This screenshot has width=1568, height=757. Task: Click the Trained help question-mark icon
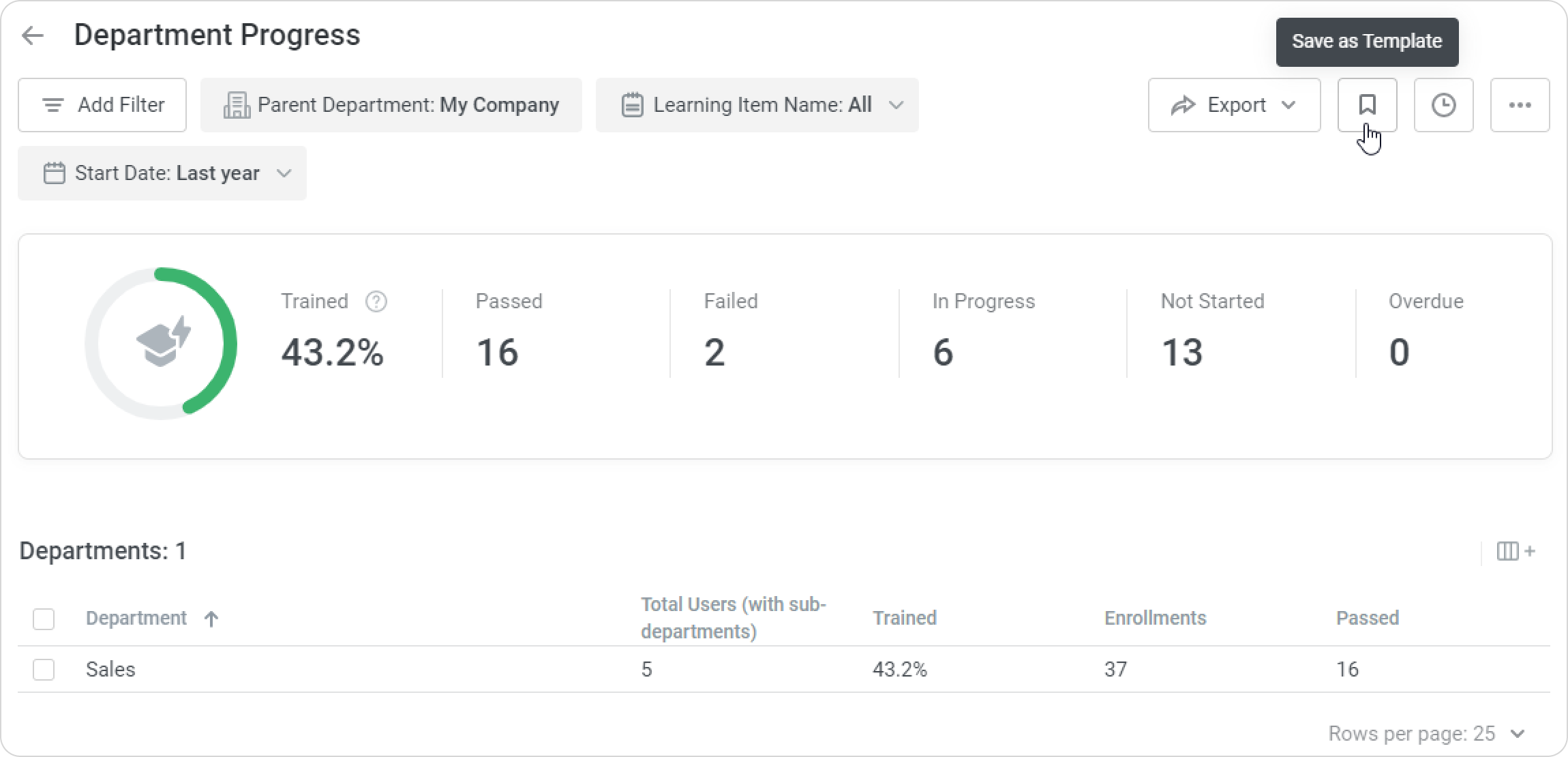point(376,301)
